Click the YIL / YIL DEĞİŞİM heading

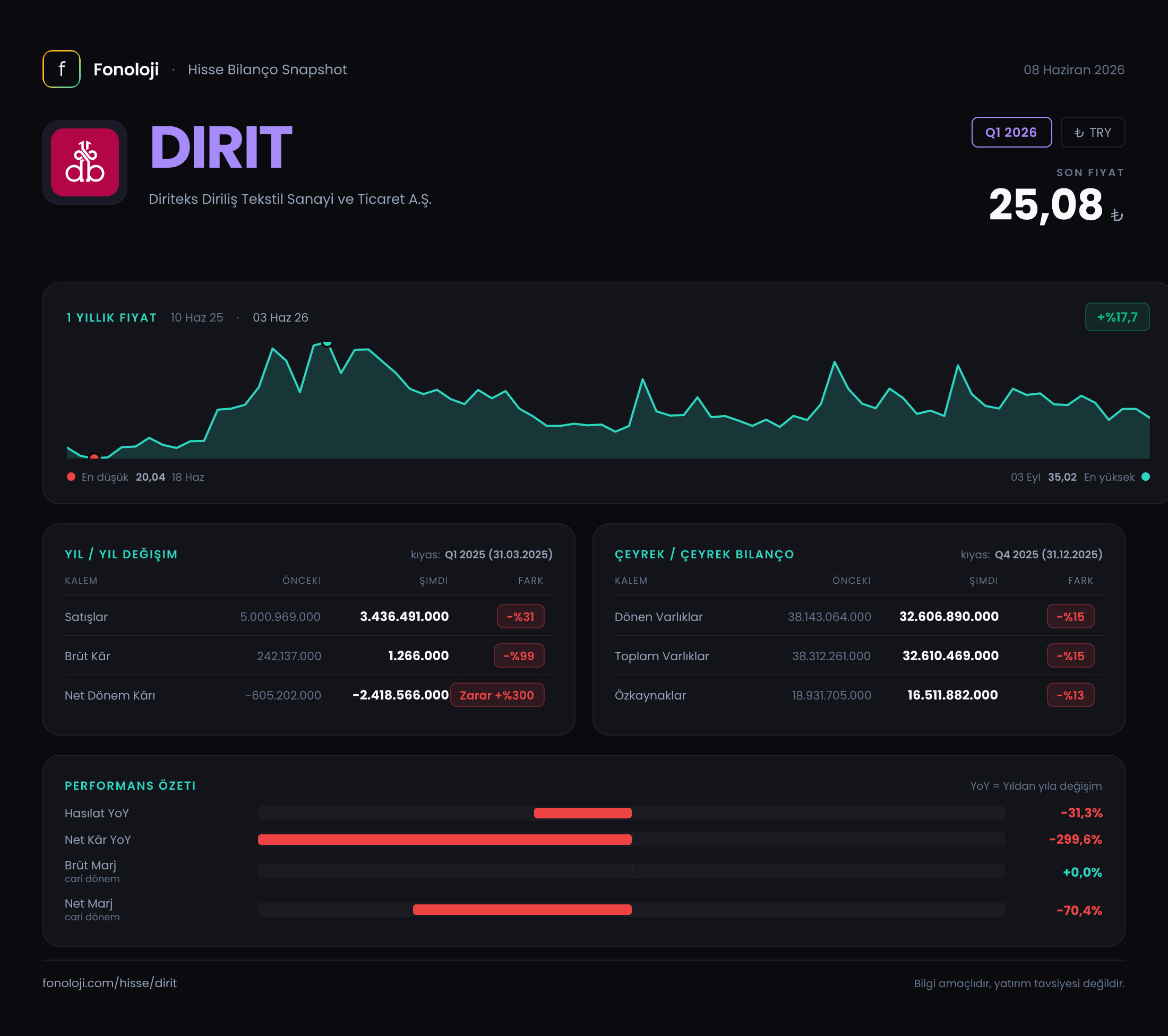click(x=121, y=554)
